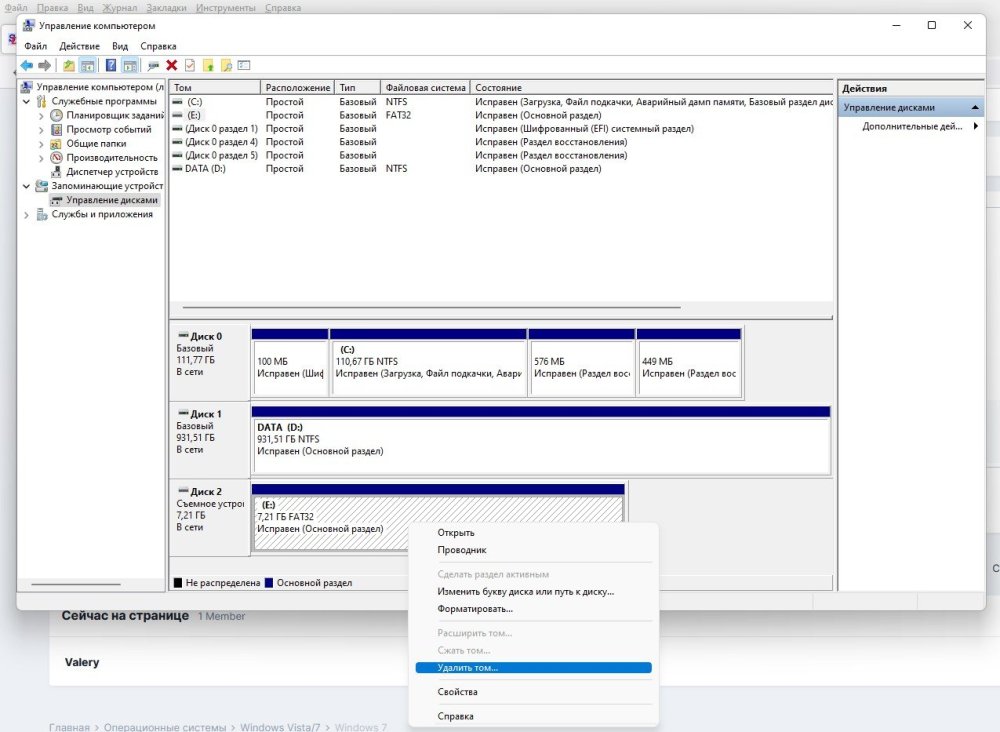Click the Forward arrow toolbar icon
This screenshot has width=1000, height=732.
click(x=44, y=66)
